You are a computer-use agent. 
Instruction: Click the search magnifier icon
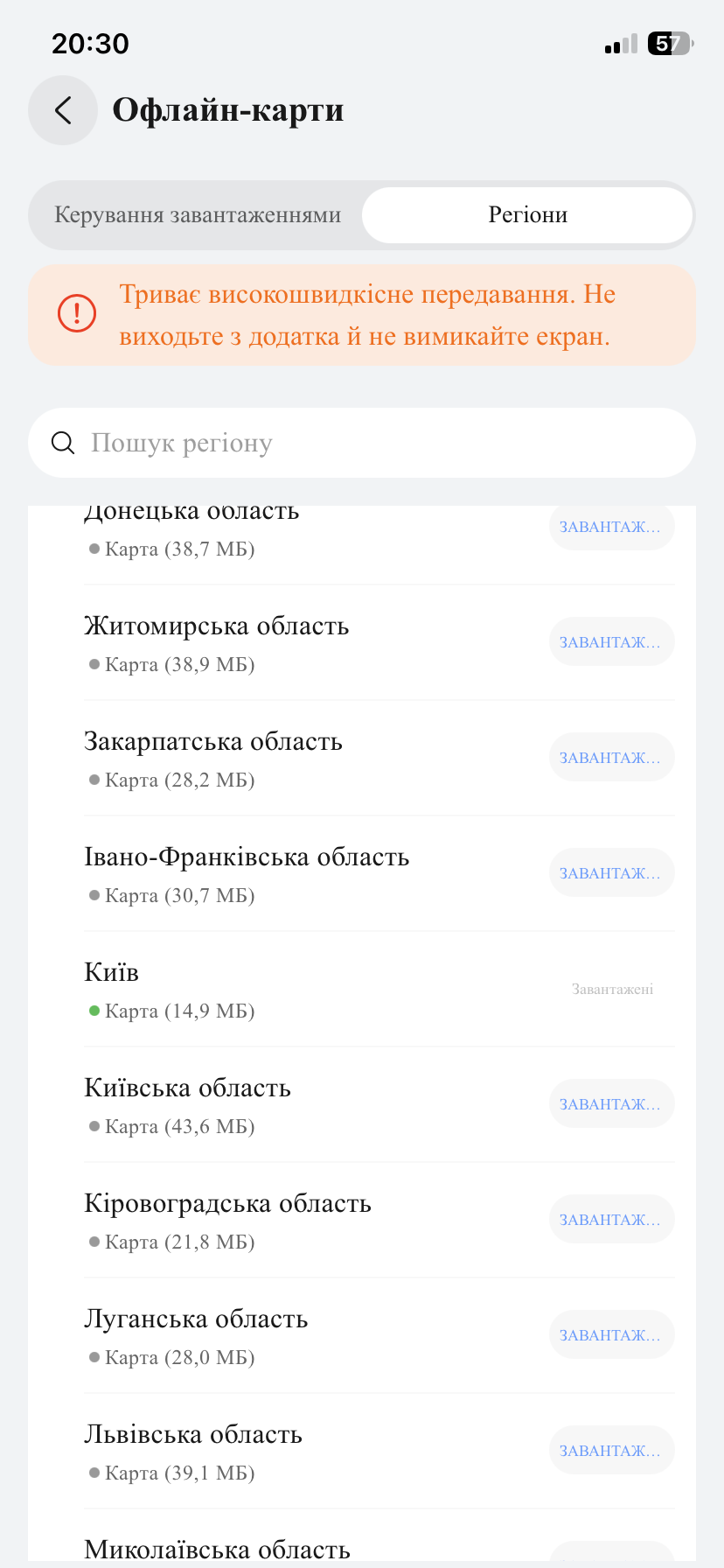click(63, 443)
